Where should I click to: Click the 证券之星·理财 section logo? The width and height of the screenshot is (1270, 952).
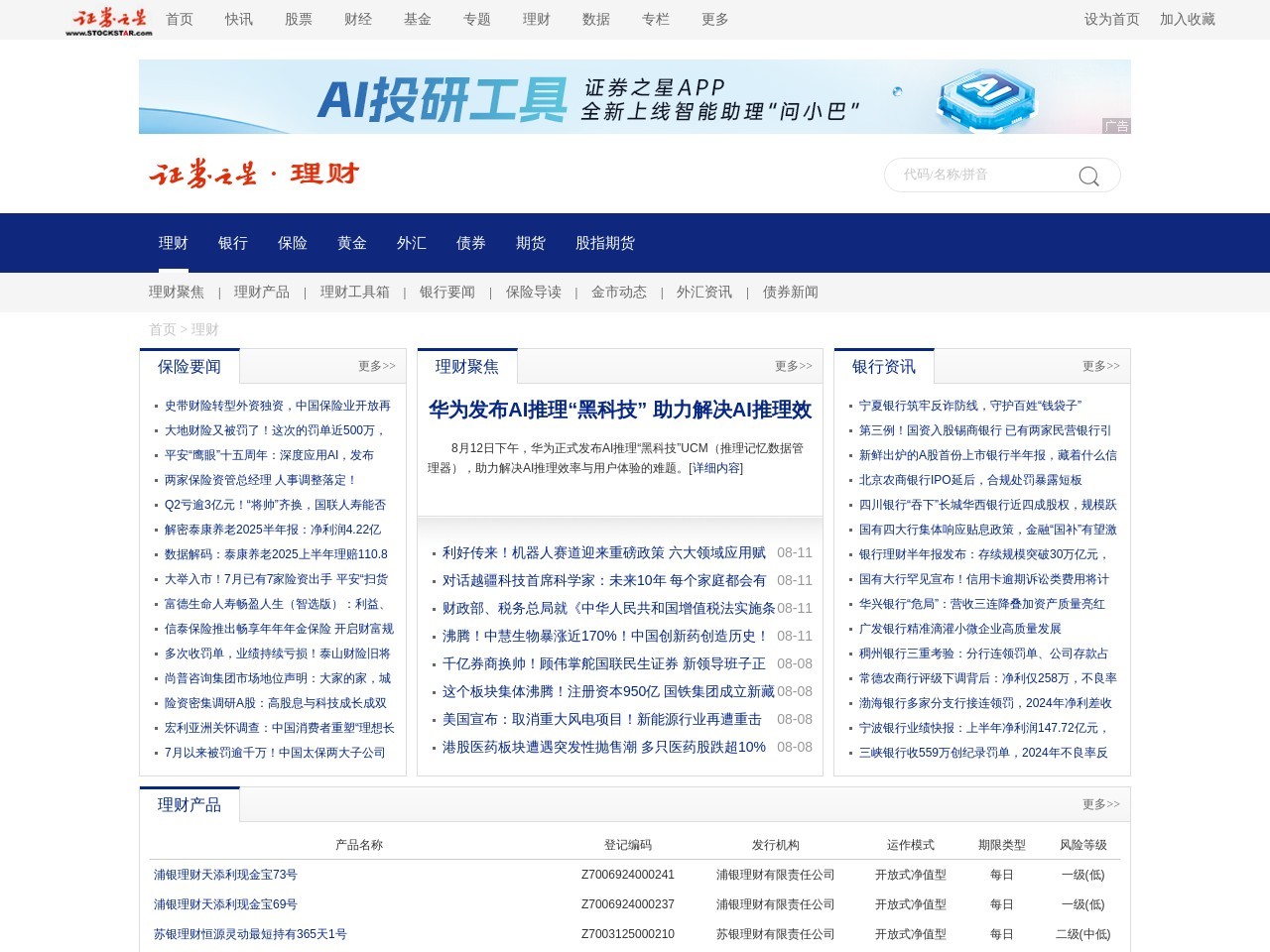253,175
